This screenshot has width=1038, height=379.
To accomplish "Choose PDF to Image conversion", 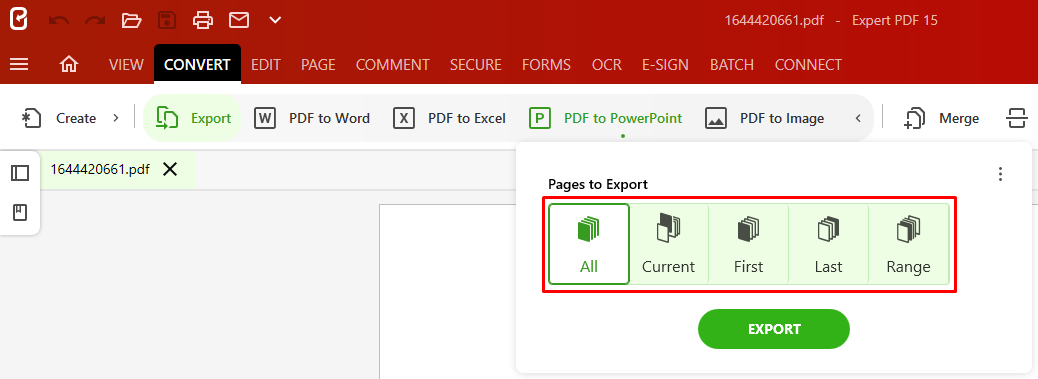I will [x=765, y=118].
